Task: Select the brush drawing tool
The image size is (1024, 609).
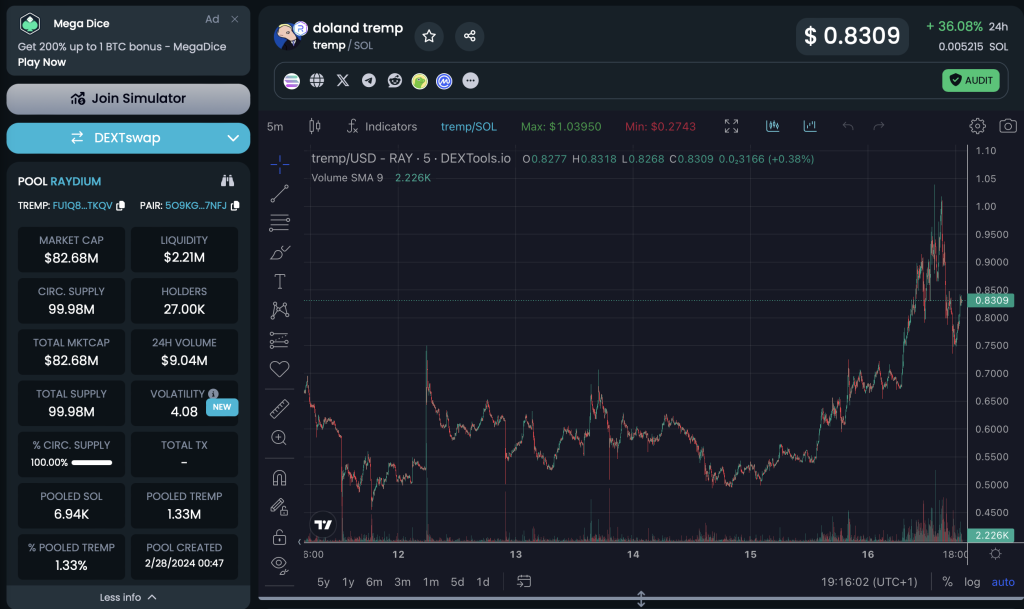Action: click(x=280, y=252)
